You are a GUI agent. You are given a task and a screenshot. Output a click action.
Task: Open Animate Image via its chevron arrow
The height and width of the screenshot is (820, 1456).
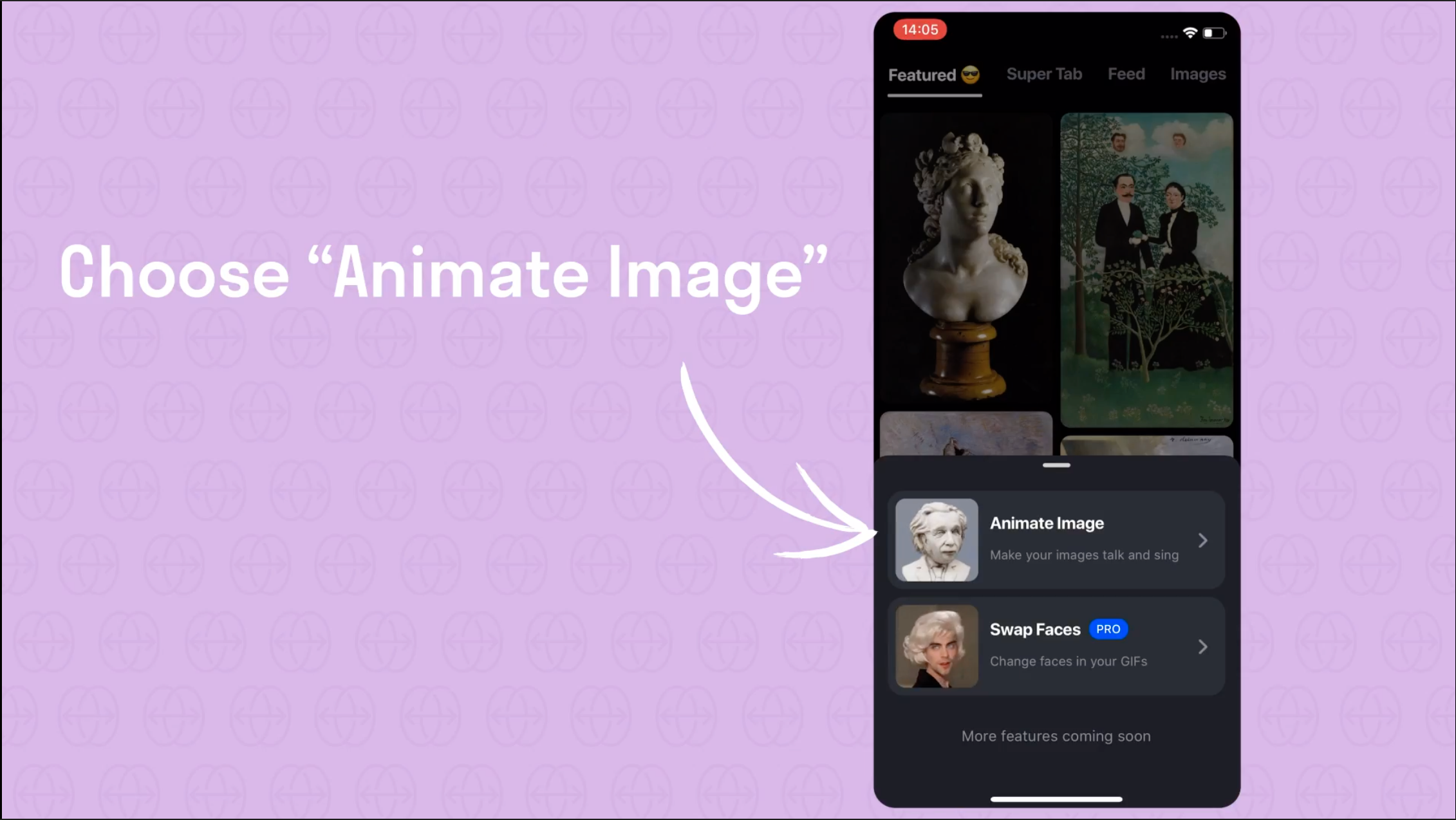[1202, 541]
